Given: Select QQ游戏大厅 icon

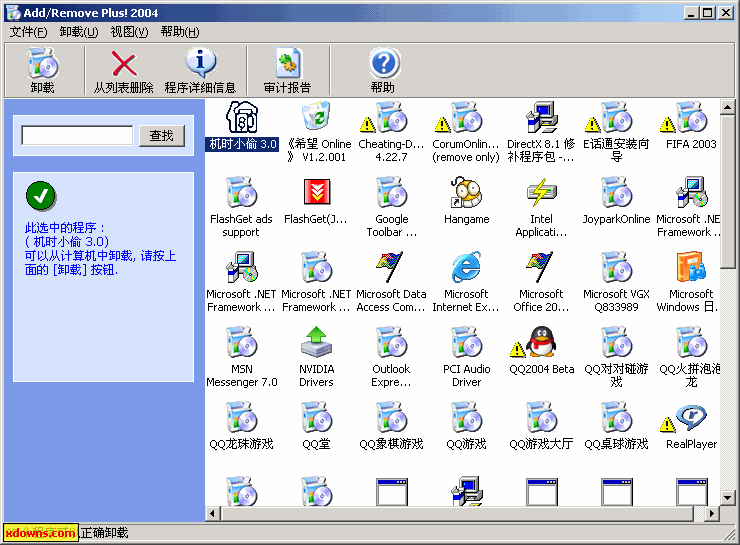Looking at the screenshot, I should [x=542, y=417].
